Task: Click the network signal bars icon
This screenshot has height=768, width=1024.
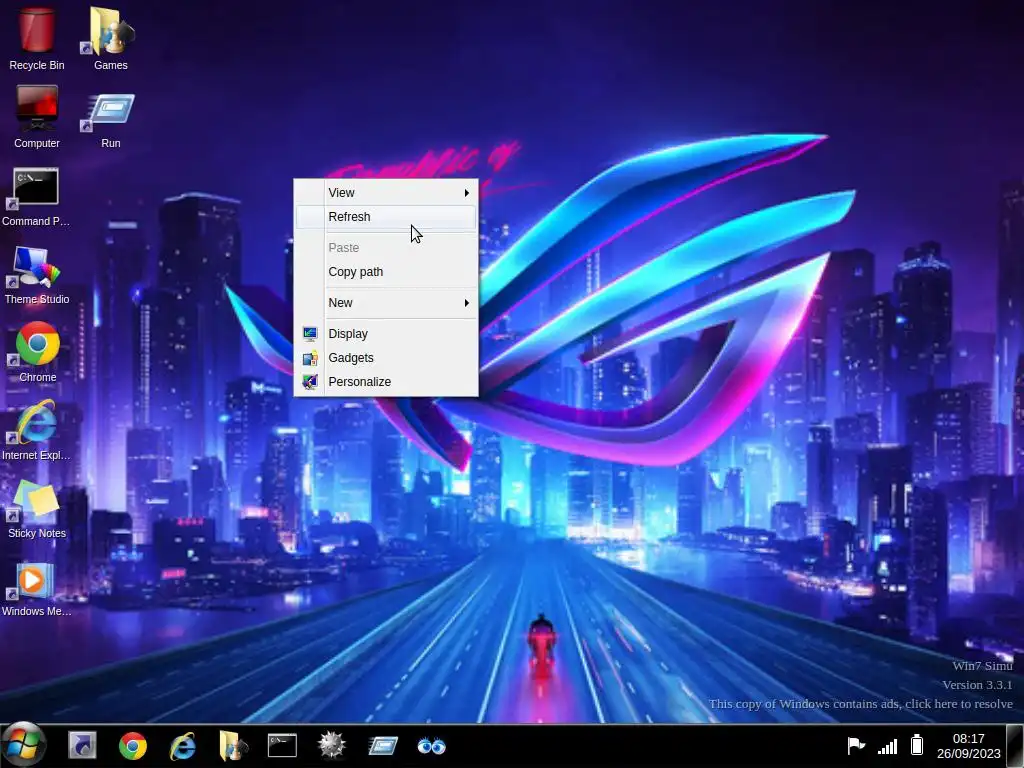Action: click(x=888, y=746)
